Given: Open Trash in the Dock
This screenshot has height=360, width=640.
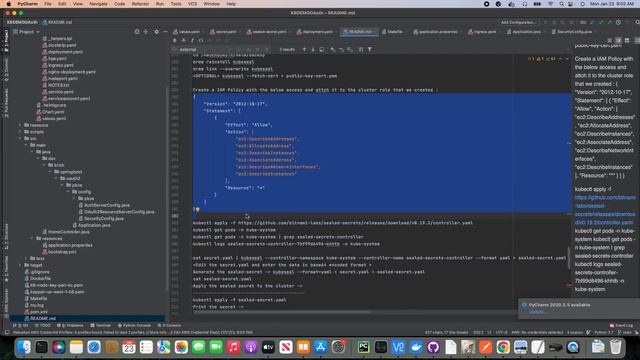Looking at the screenshot, I should 615,347.
